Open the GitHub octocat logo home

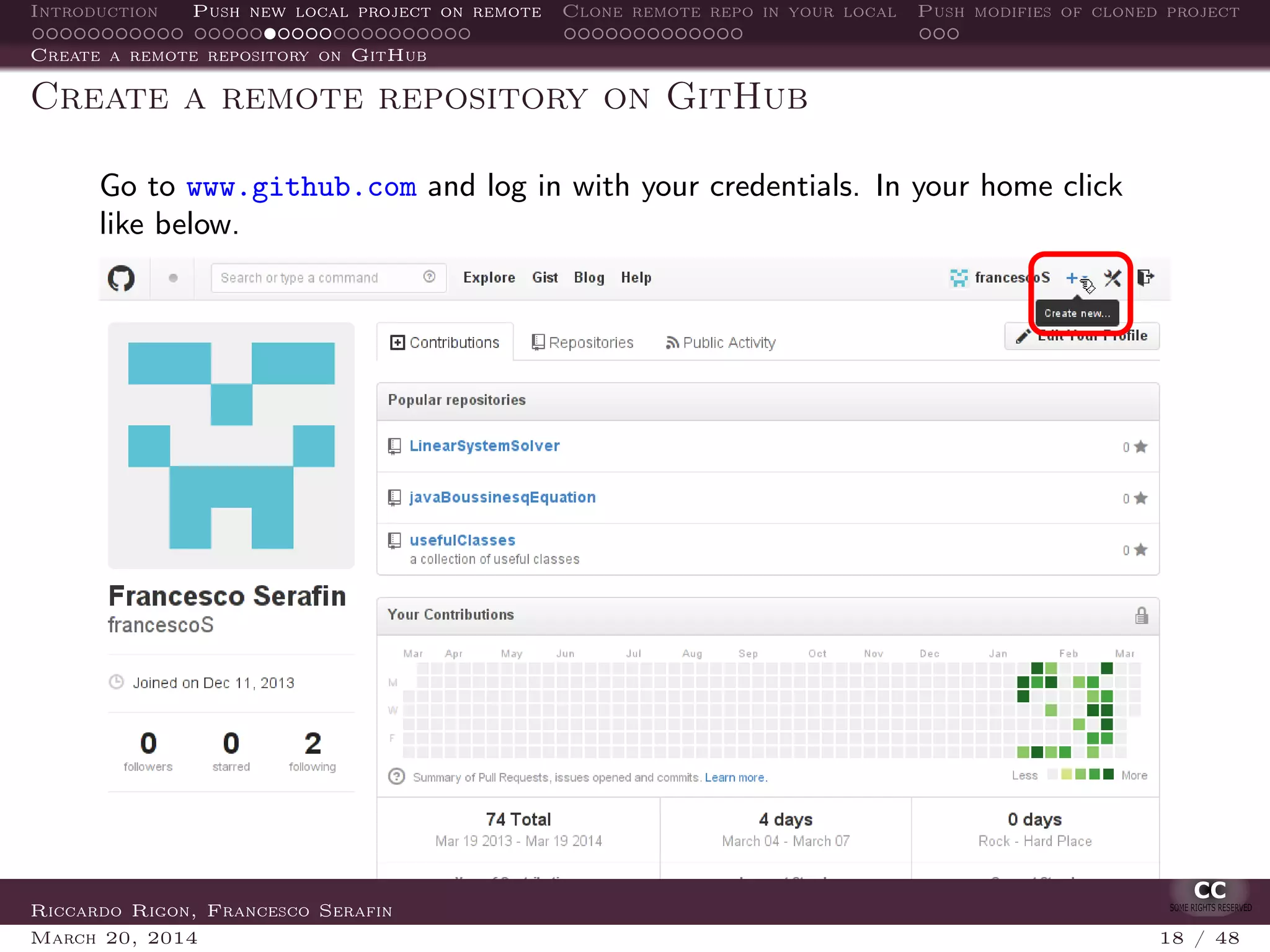pos(121,278)
